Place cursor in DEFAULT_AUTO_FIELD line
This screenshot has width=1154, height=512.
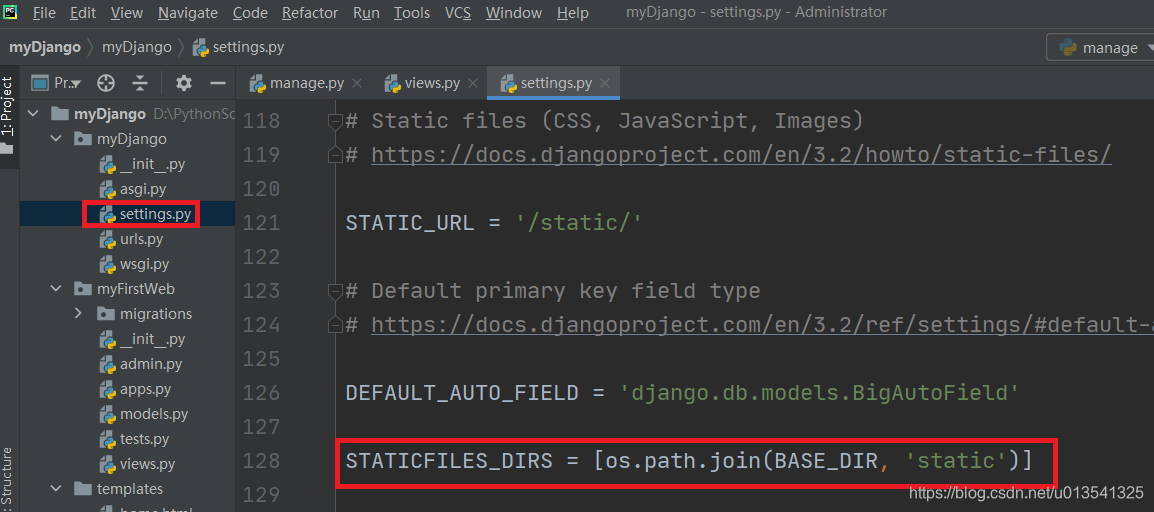[682, 393]
